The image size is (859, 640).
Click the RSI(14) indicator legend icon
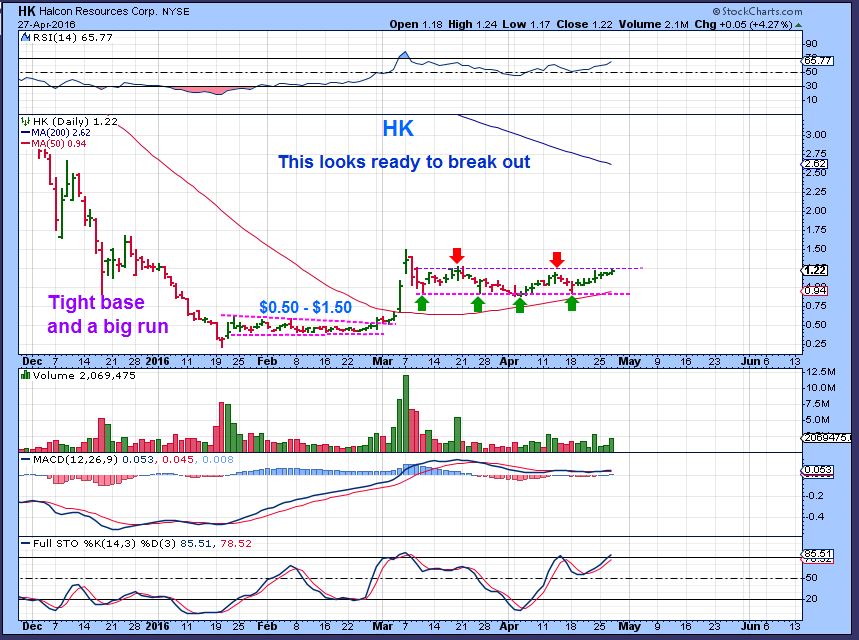(x=25, y=37)
